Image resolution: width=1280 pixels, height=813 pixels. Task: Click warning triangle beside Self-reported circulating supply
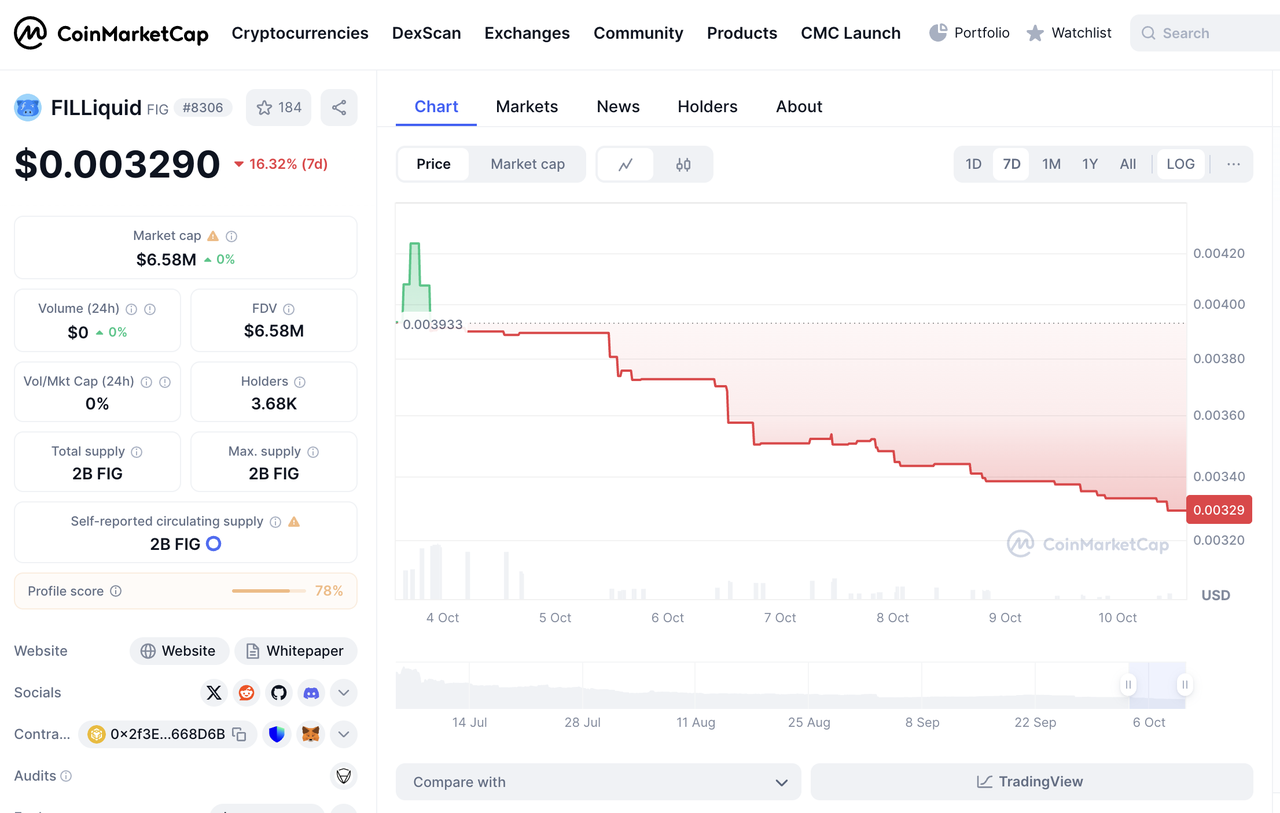coord(294,521)
